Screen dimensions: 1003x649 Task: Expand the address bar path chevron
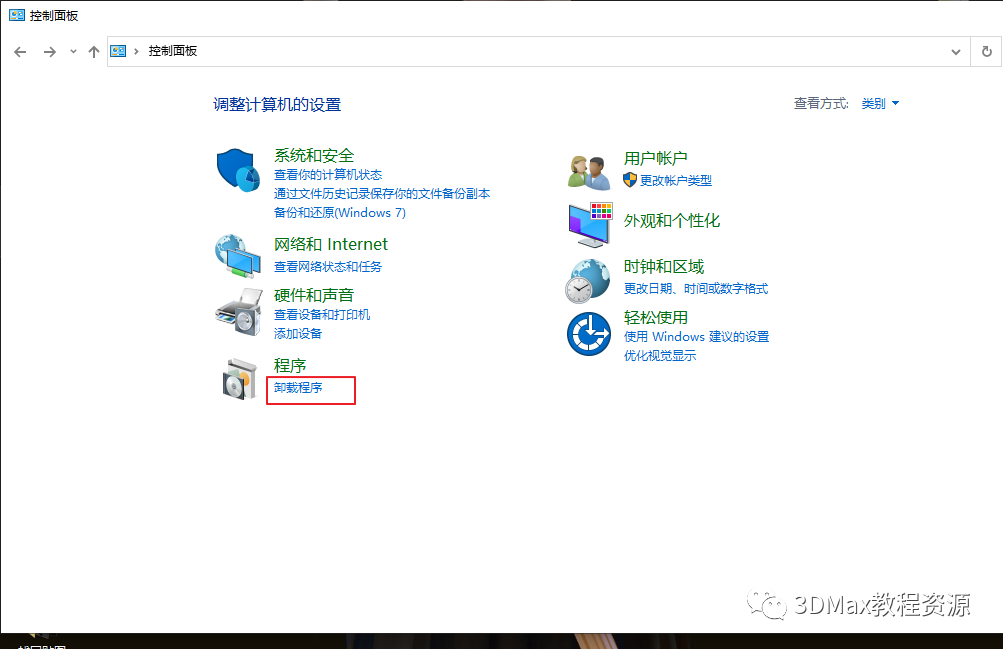pyautogui.click(x=136, y=51)
